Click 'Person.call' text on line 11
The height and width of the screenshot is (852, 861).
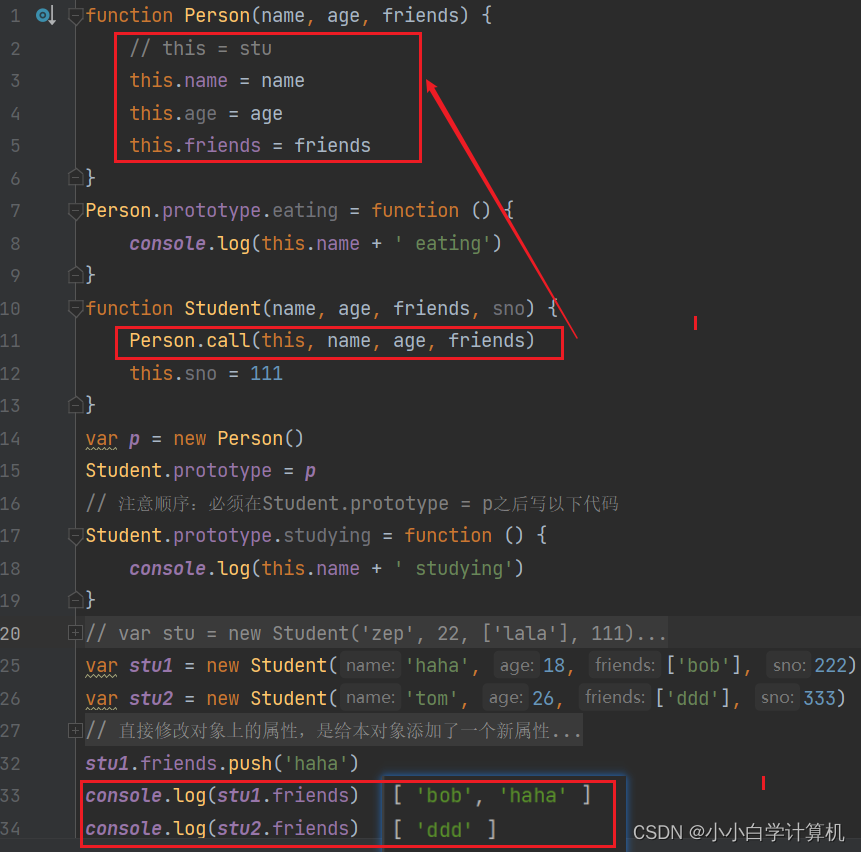point(190,341)
